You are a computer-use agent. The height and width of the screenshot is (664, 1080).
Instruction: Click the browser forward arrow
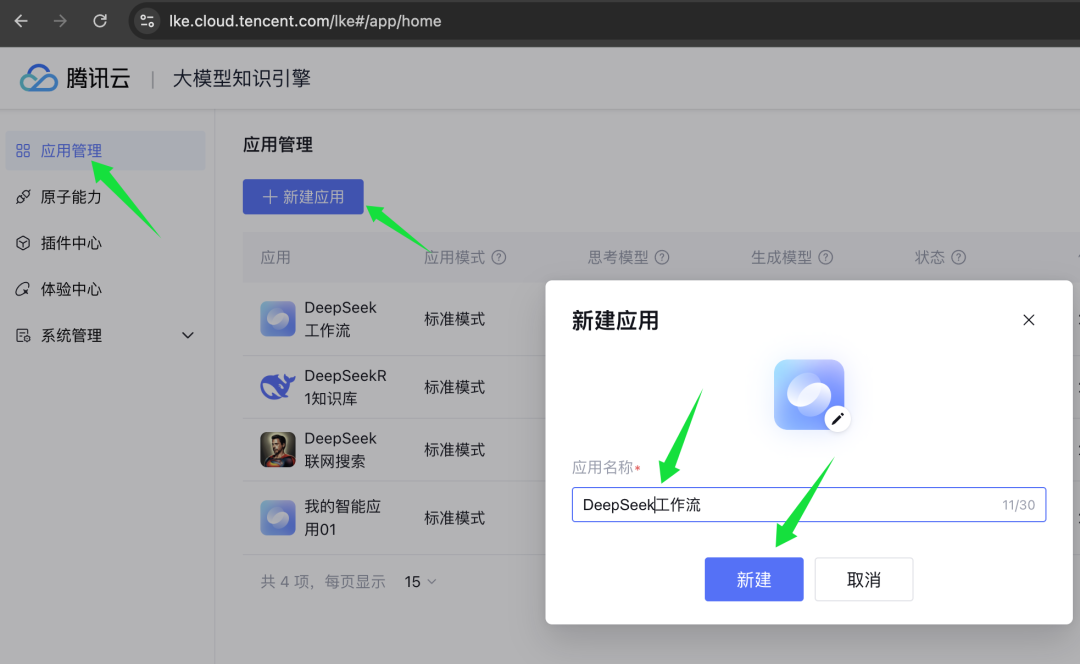(x=61, y=21)
